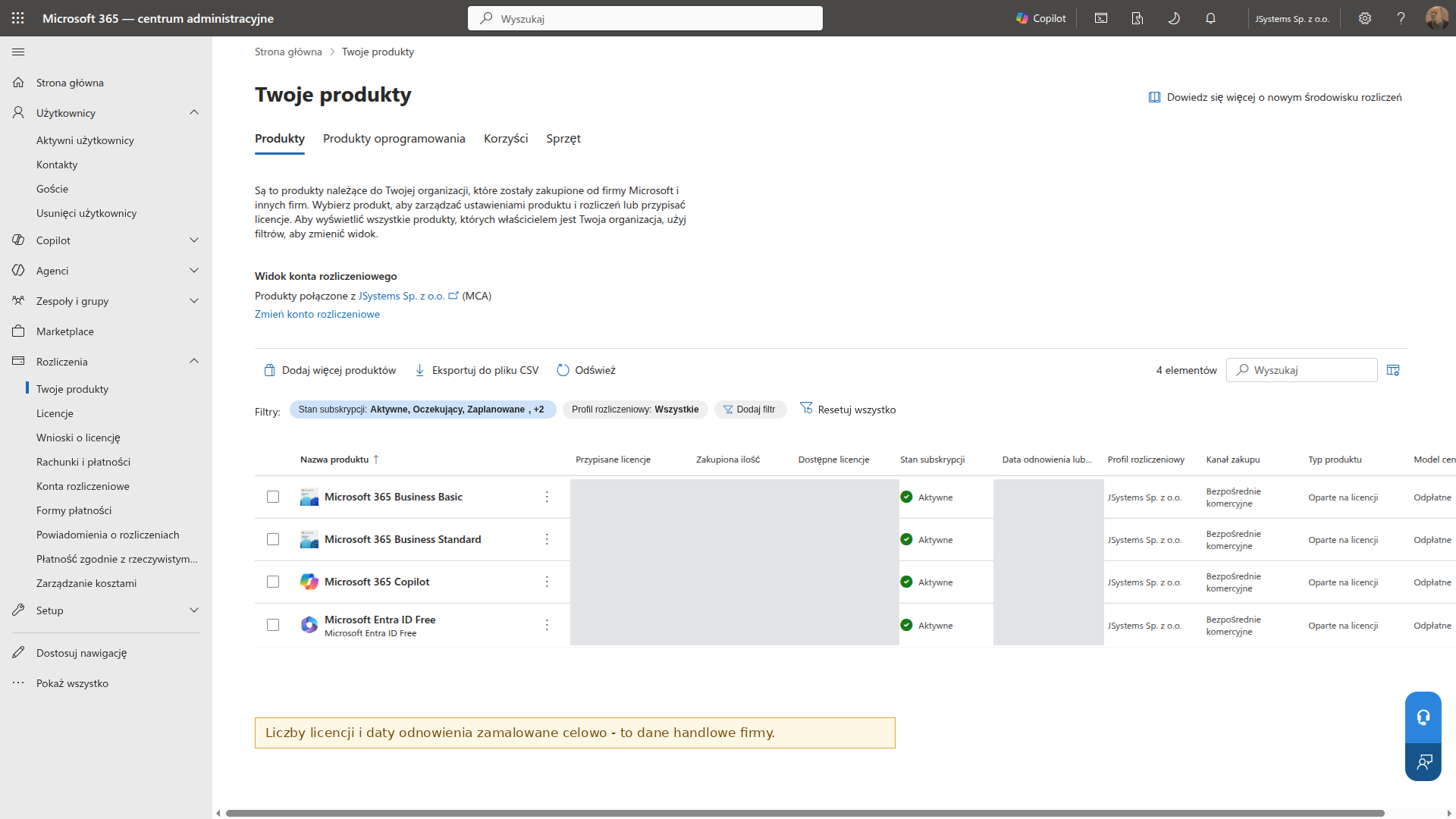Click the Microsoft Entra ID Free product icon

click(x=309, y=625)
